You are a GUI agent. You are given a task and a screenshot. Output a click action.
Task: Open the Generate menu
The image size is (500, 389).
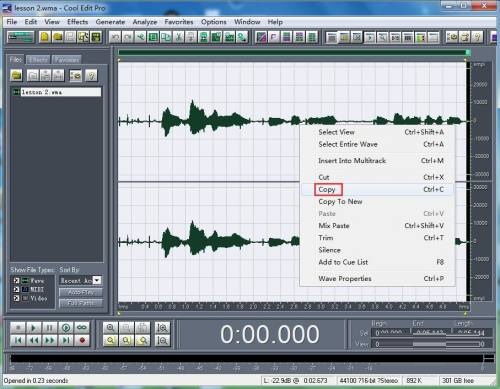pos(110,22)
